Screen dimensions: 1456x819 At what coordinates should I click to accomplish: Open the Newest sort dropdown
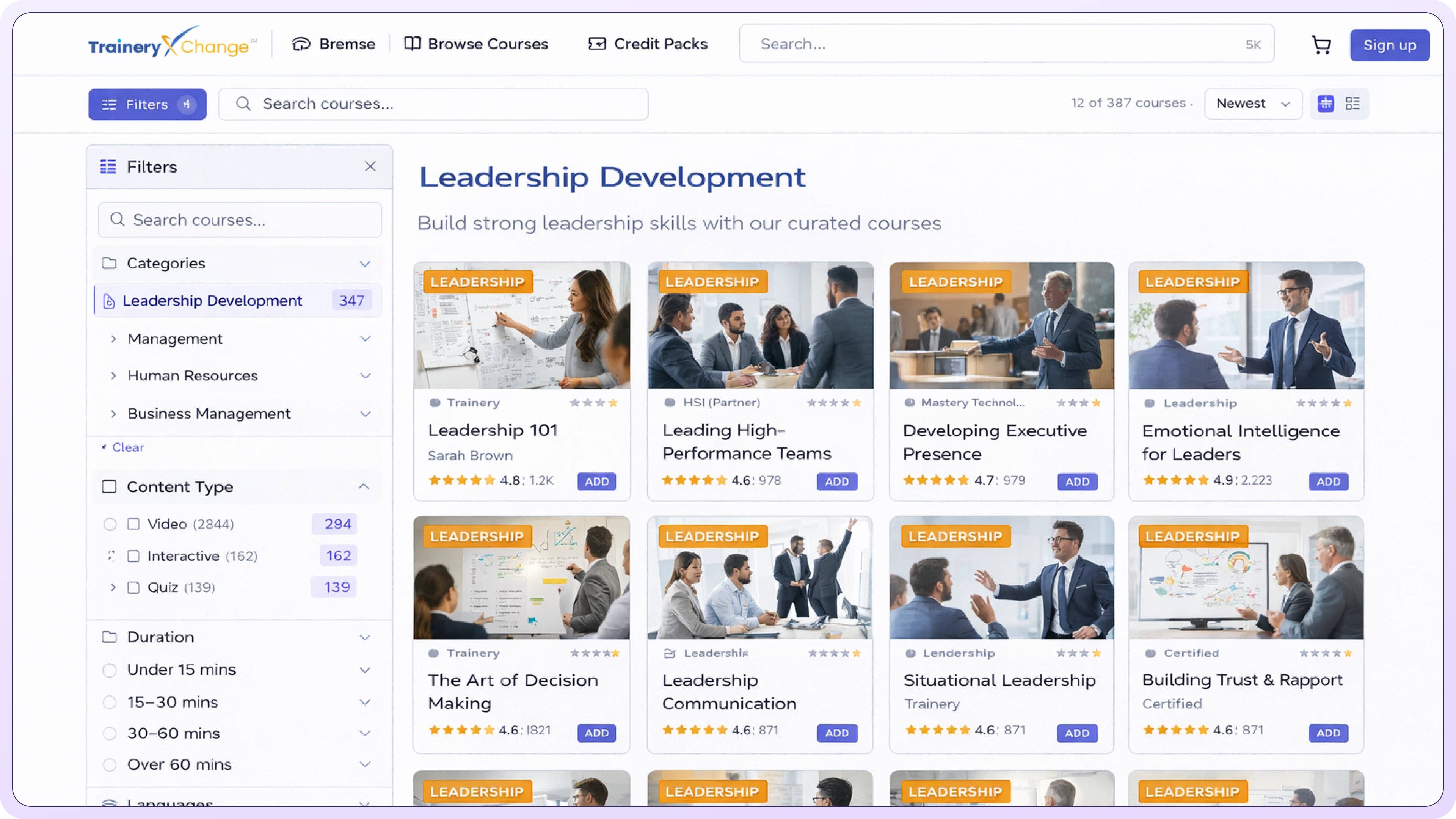[1253, 104]
